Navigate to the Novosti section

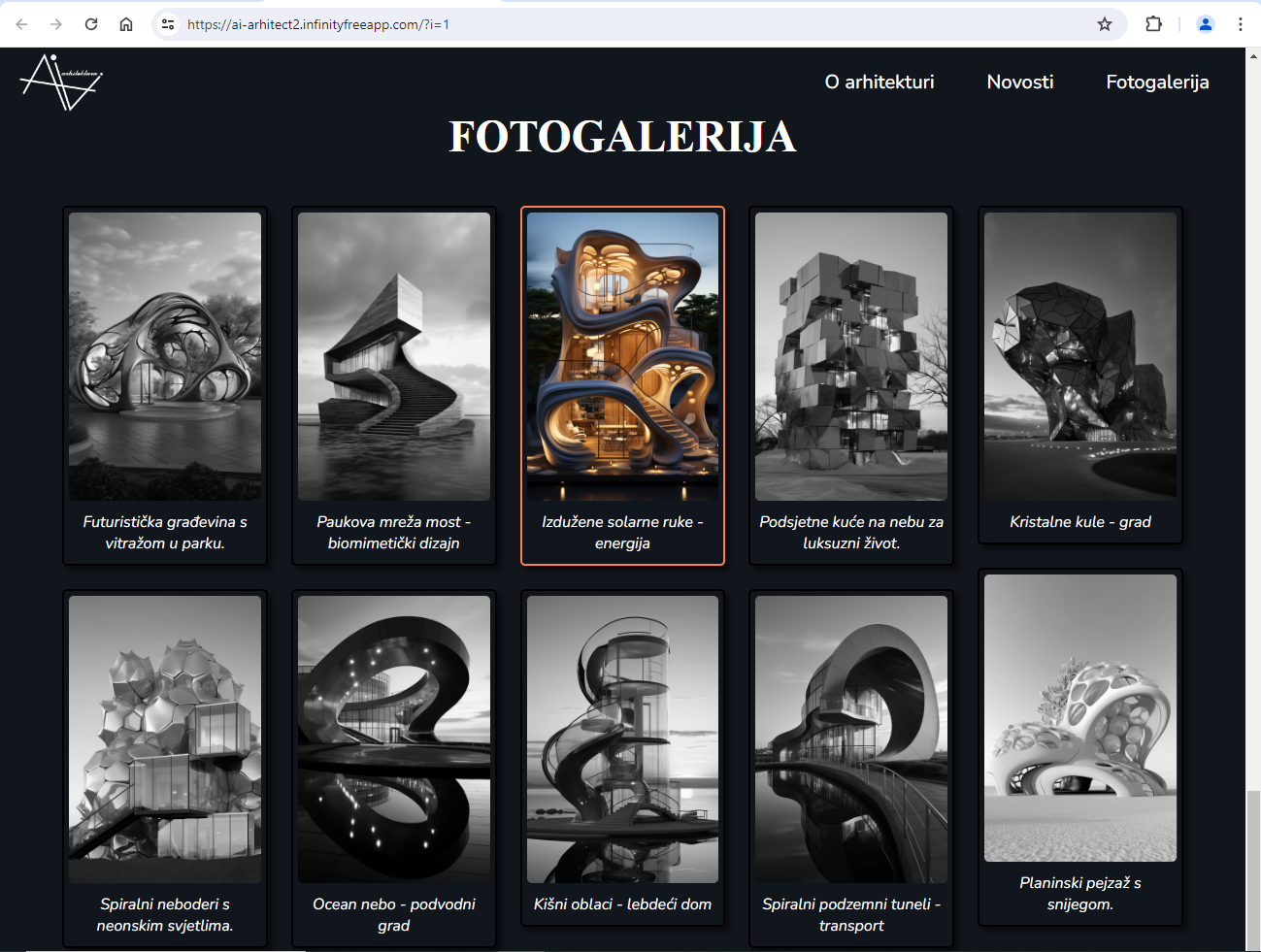coord(1019,82)
